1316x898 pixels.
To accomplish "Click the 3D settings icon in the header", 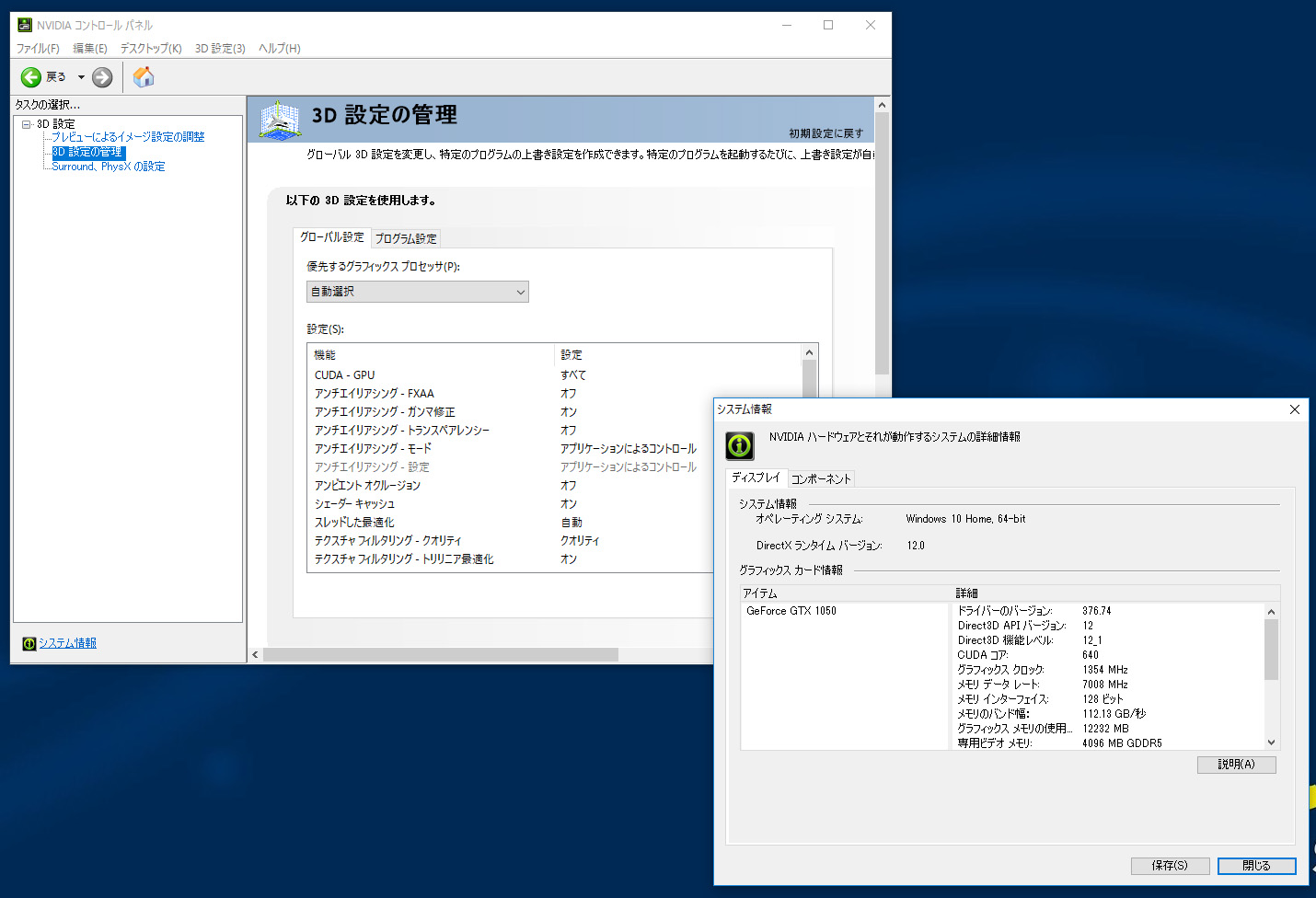I will [x=278, y=120].
